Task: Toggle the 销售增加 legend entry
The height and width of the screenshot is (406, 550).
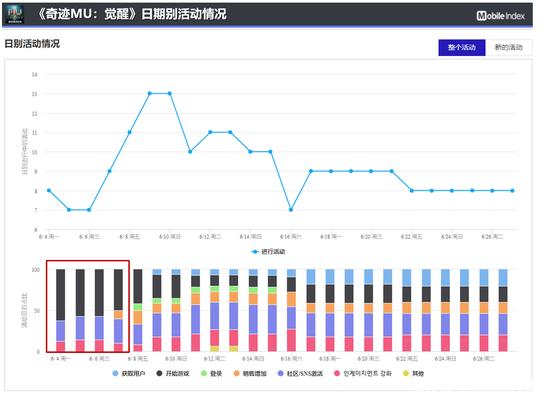Action: (x=250, y=373)
